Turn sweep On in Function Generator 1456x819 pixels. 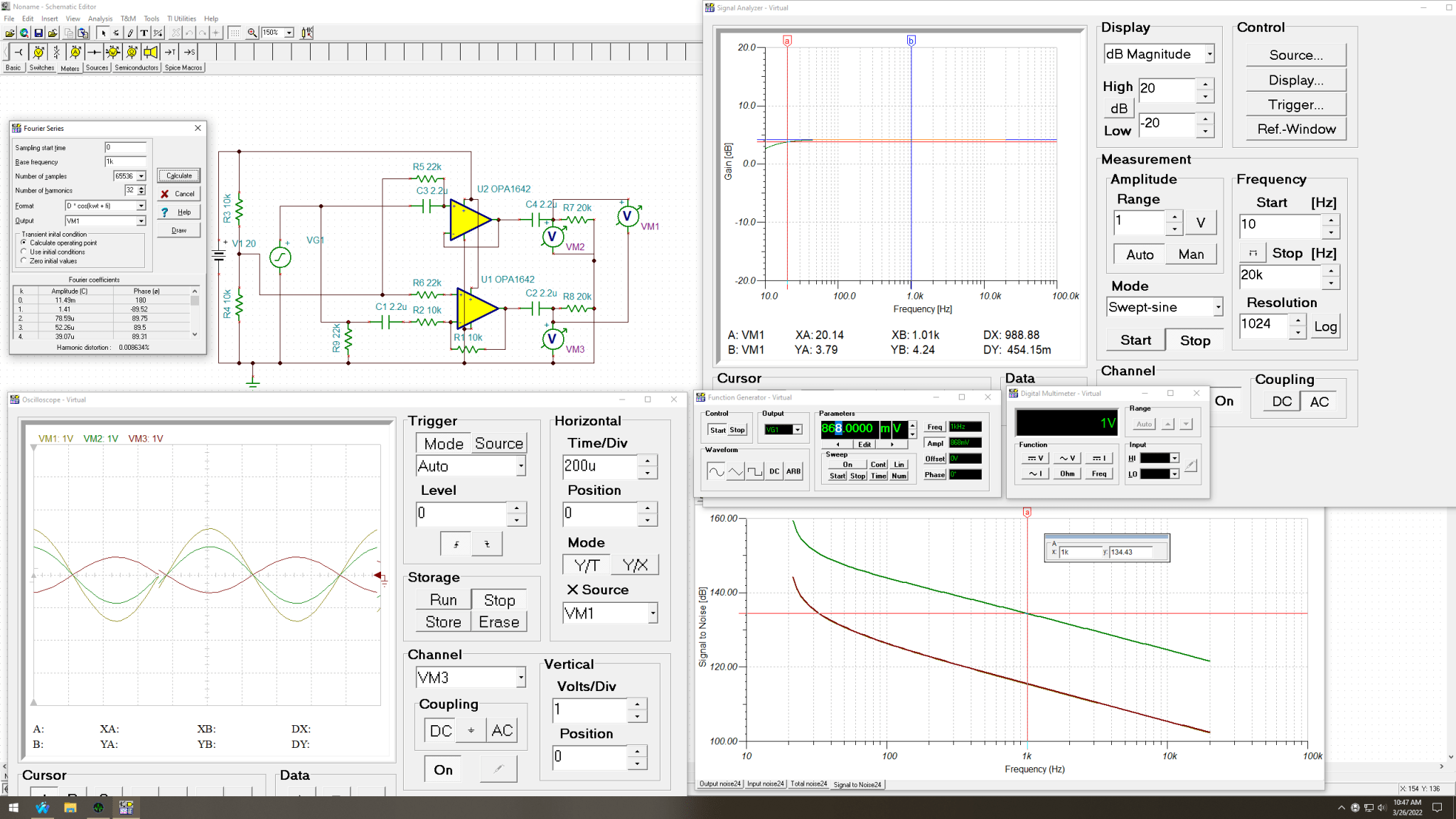(847, 464)
